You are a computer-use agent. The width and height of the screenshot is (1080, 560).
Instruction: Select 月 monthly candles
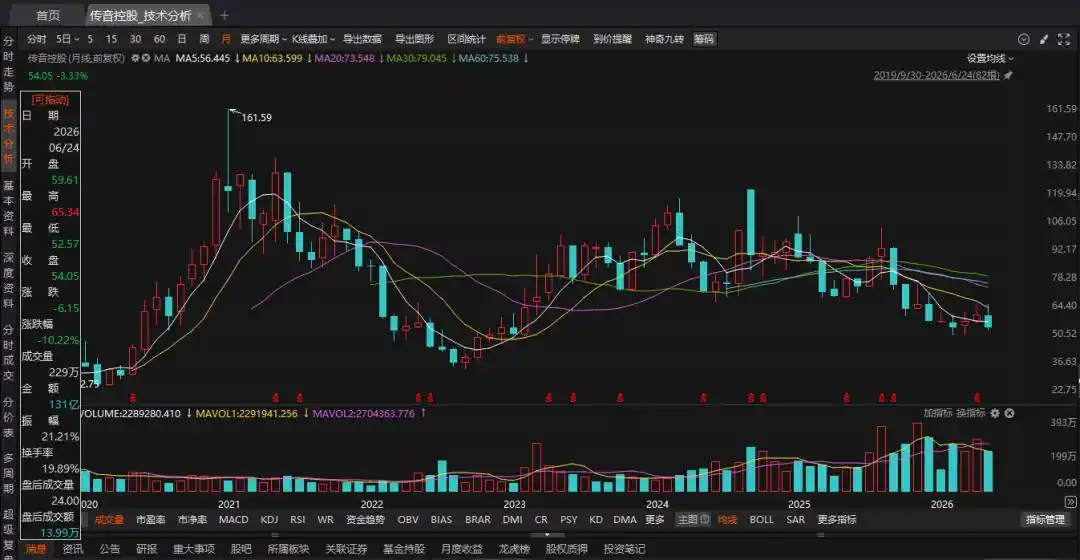pos(226,39)
